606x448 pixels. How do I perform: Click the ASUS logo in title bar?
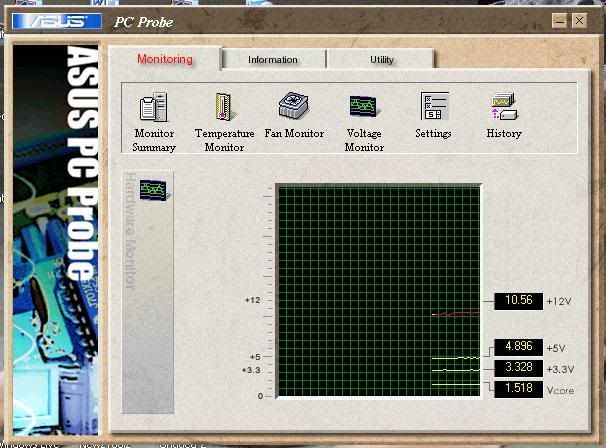[57, 21]
